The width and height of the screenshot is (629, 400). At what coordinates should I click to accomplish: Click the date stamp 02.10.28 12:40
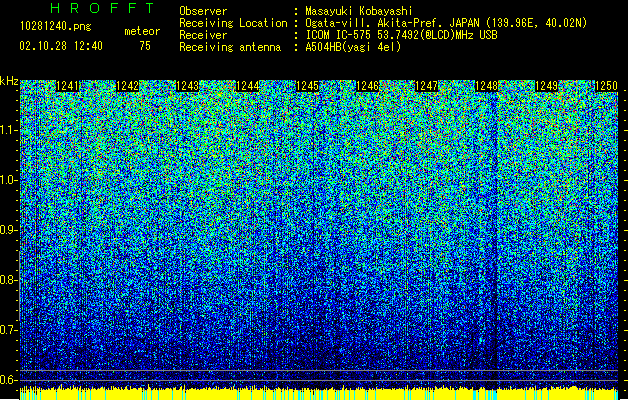coord(61,46)
